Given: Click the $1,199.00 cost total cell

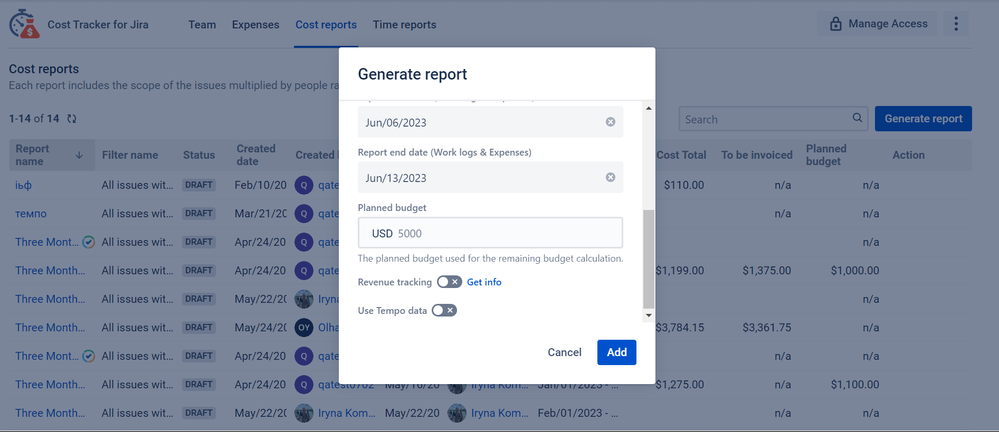Looking at the screenshot, I should pos(680,270).
